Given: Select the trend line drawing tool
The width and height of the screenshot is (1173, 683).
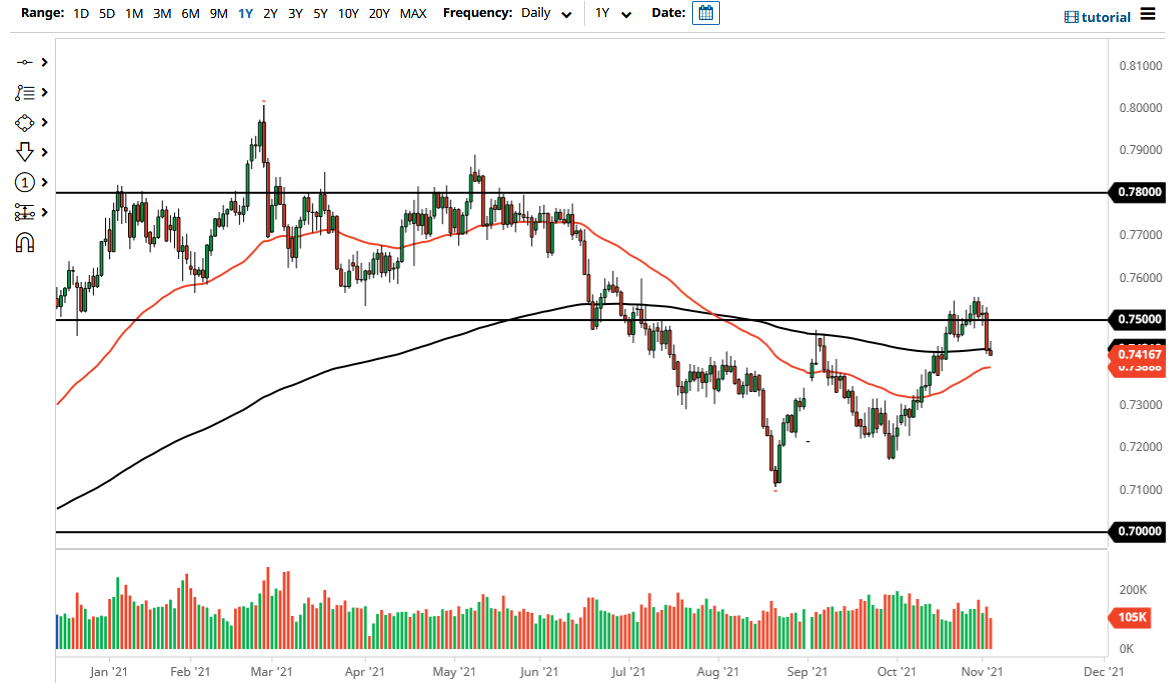Looking at the screenshot, I should 26,62.
